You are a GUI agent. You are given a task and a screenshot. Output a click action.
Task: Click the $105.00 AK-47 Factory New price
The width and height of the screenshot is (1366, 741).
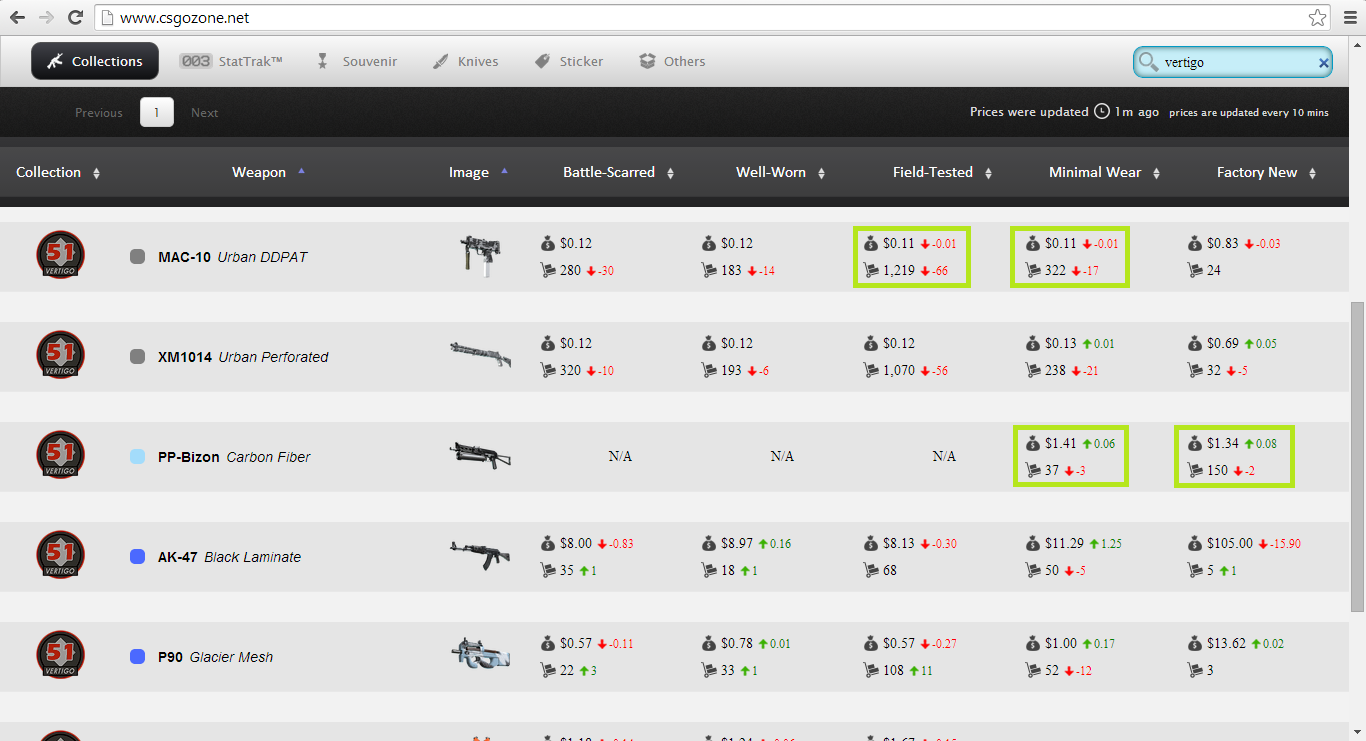coord(1229,543)
